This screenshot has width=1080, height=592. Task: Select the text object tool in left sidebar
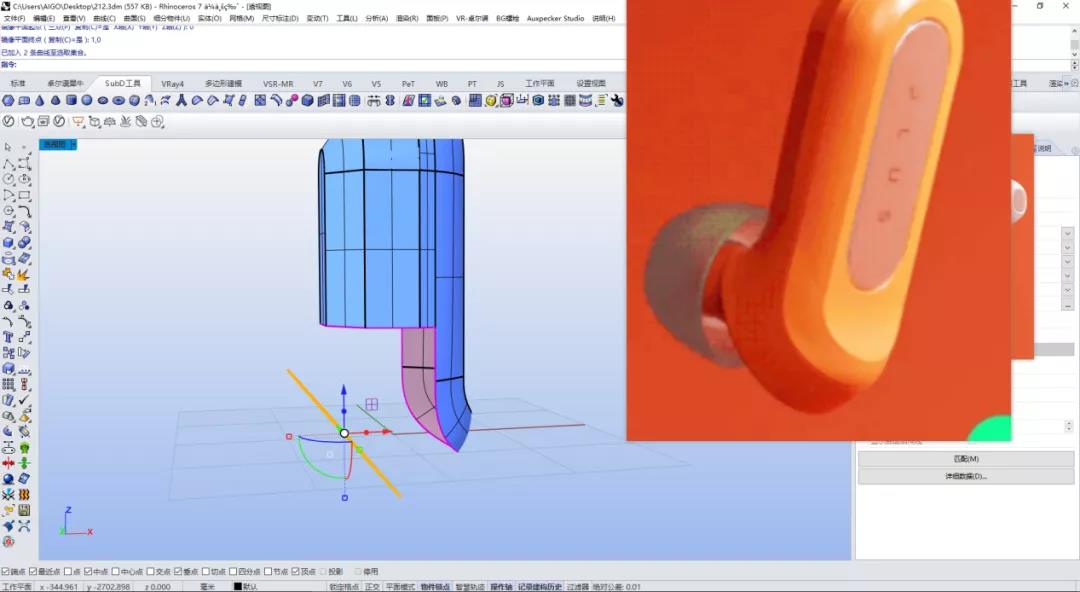click(8, 337)
